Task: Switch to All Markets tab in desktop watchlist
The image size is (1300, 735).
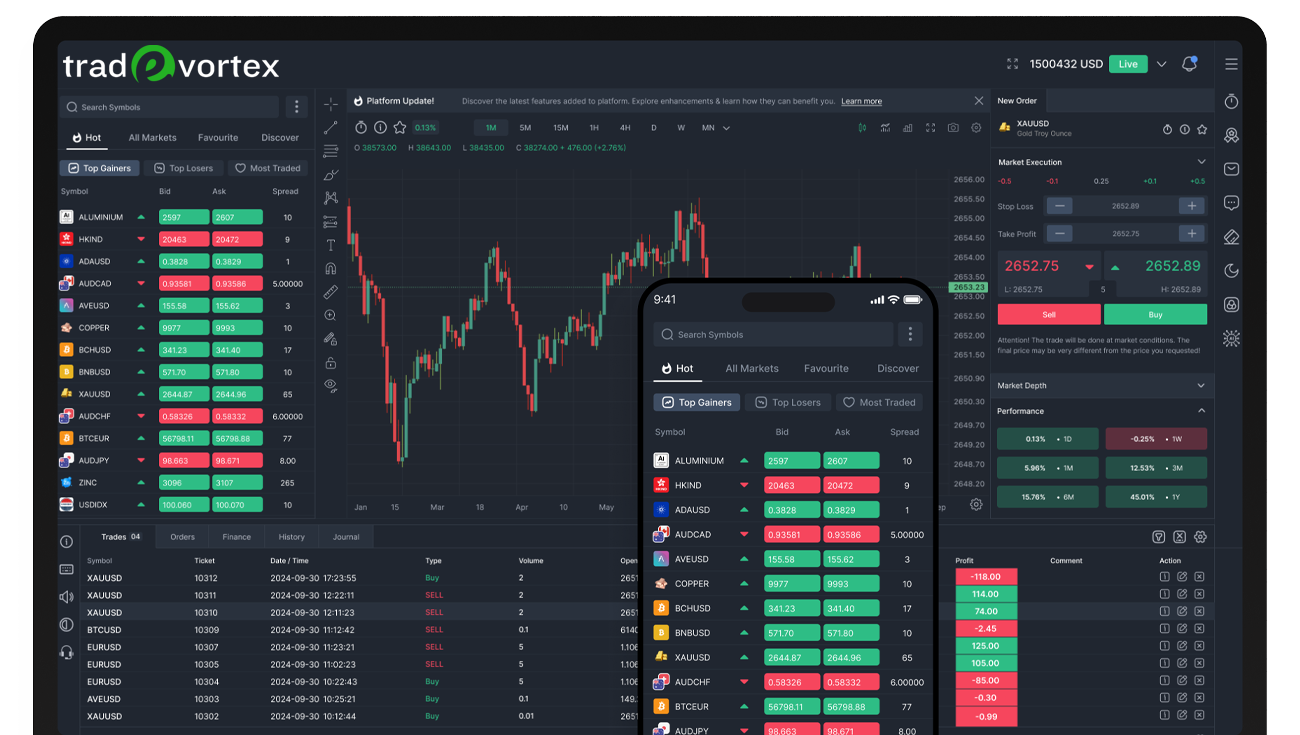Action: [152, 138]
